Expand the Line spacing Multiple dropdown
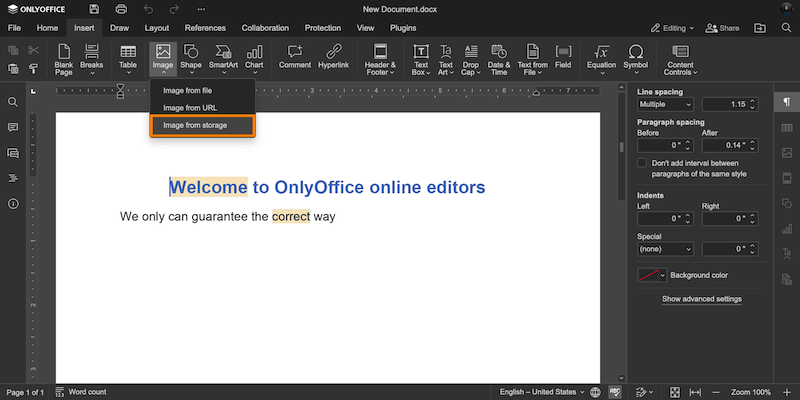Viewport: 800px width, 400px height. 665,104
